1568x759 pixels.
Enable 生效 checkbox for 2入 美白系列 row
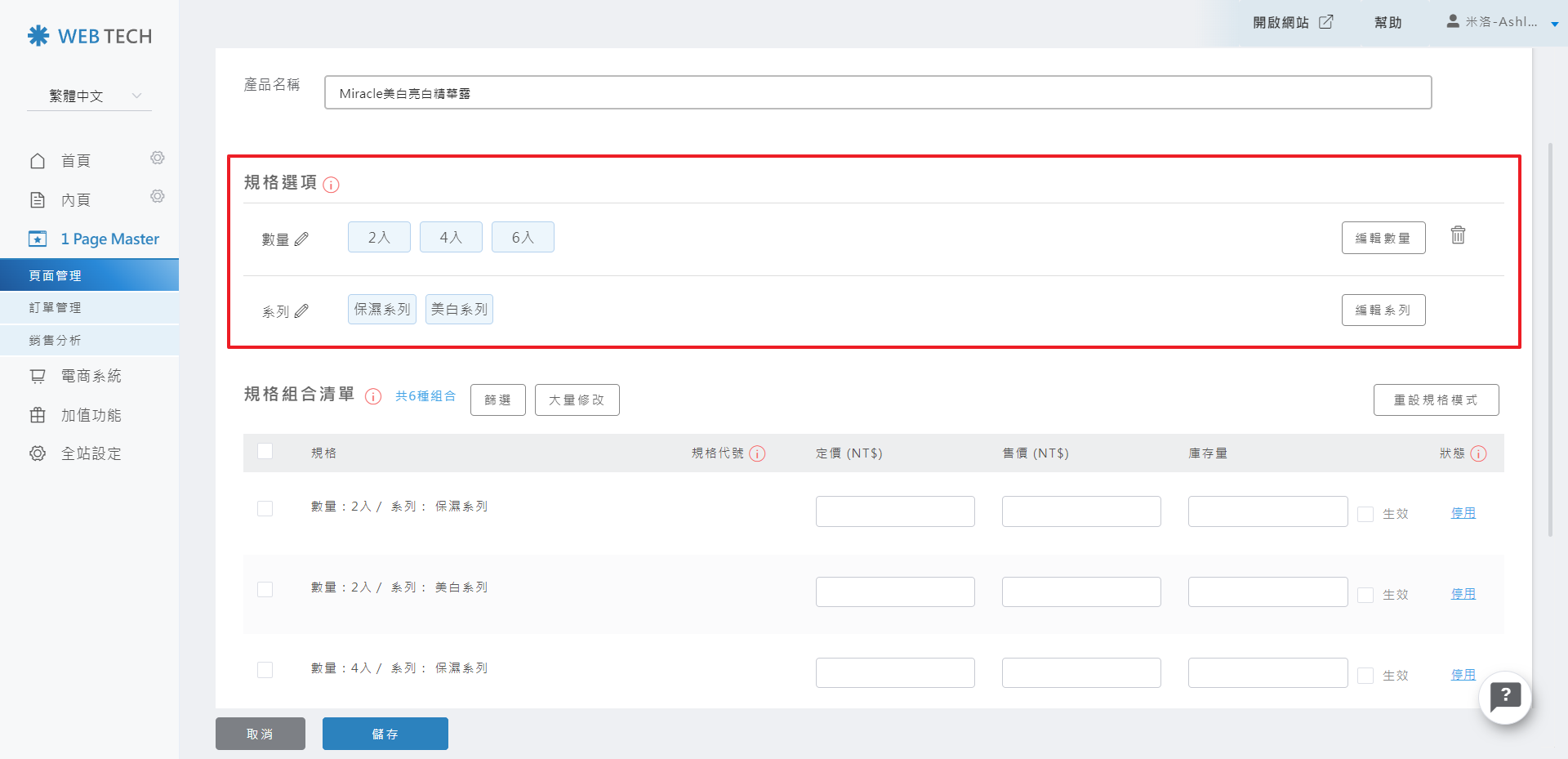pos(1365,595)
